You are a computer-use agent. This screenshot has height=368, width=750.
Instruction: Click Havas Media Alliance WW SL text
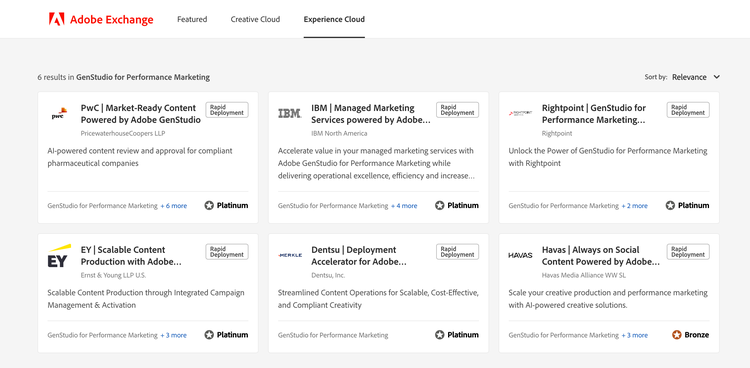click(584, 275)
